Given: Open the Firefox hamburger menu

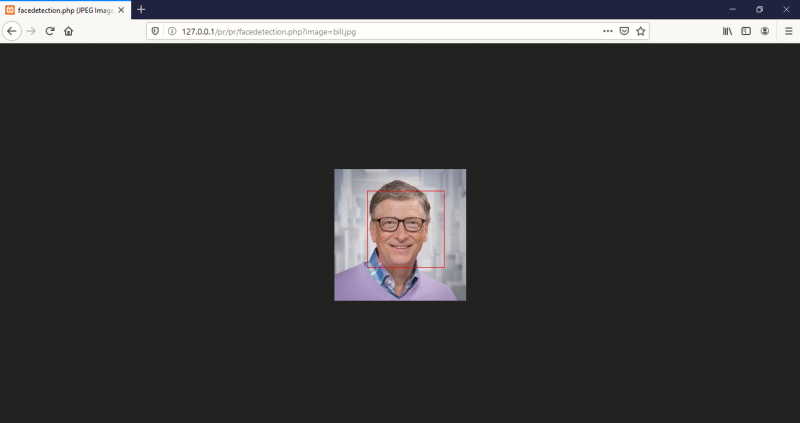Looking at the screenshot, I should pyautogui.click(x=788, y=31).
